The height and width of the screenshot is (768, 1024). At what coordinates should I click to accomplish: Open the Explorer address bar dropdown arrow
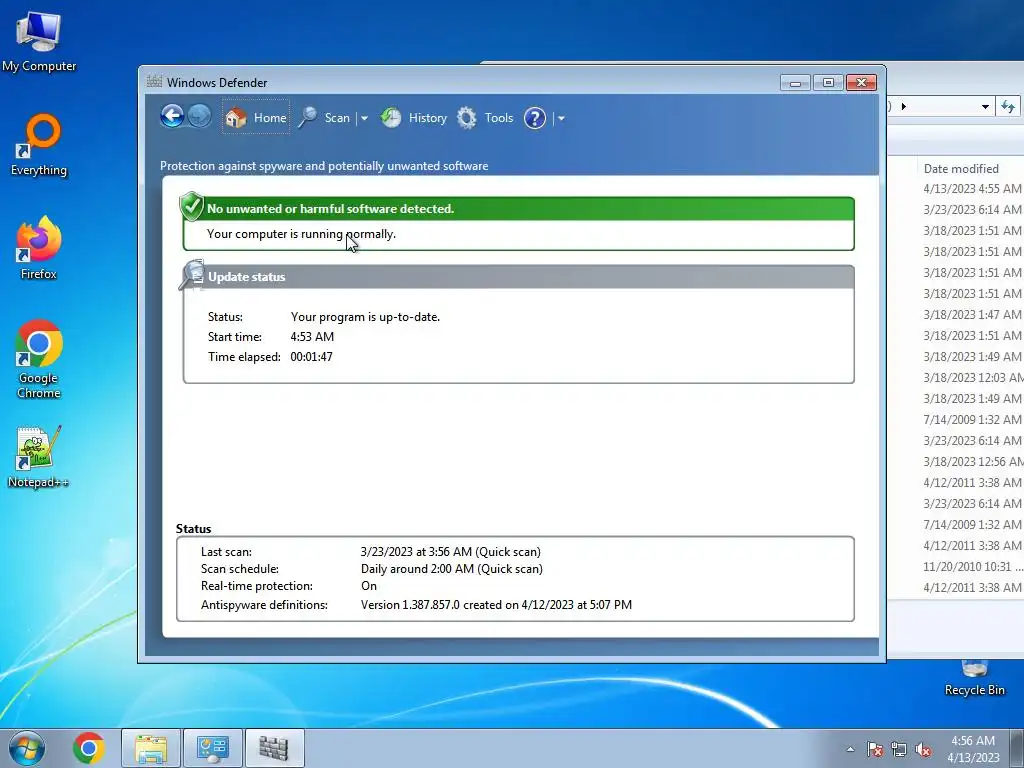[985, 106]
